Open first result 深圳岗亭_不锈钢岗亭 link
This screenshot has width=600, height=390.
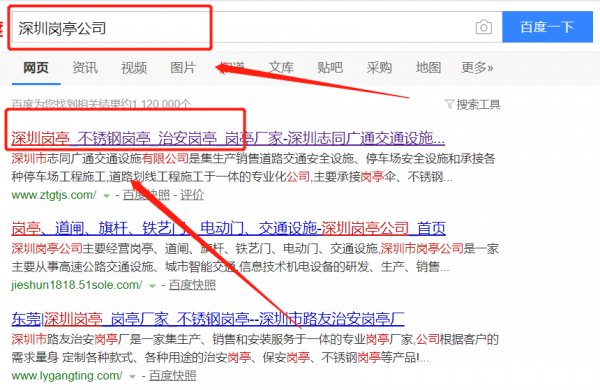(228, 138)
